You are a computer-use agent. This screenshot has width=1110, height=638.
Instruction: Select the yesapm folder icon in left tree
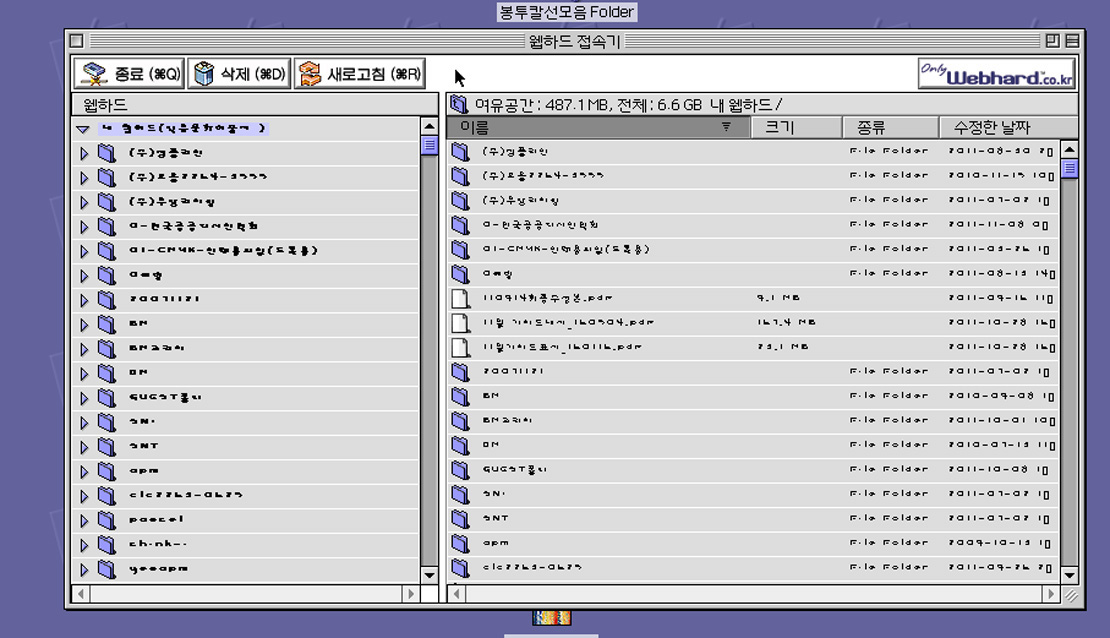(107, 569)
